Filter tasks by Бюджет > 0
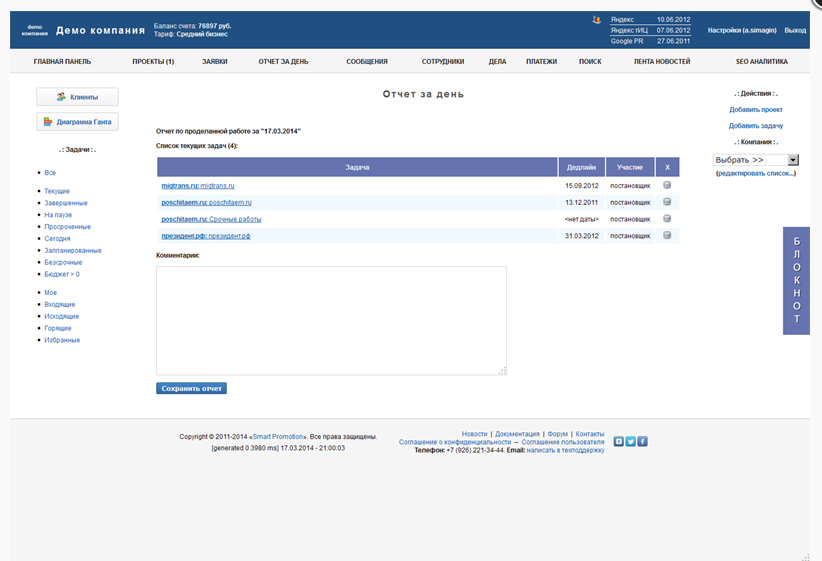 click(62, 274)
